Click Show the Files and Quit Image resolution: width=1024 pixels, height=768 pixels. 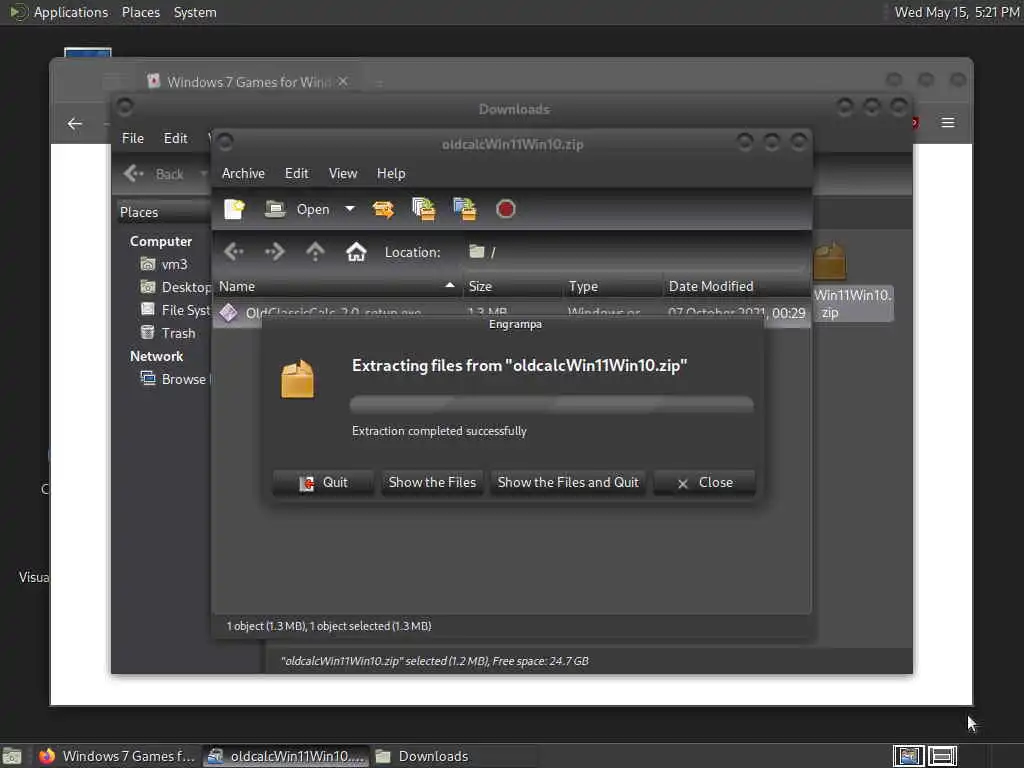click(x=568, y=483)
